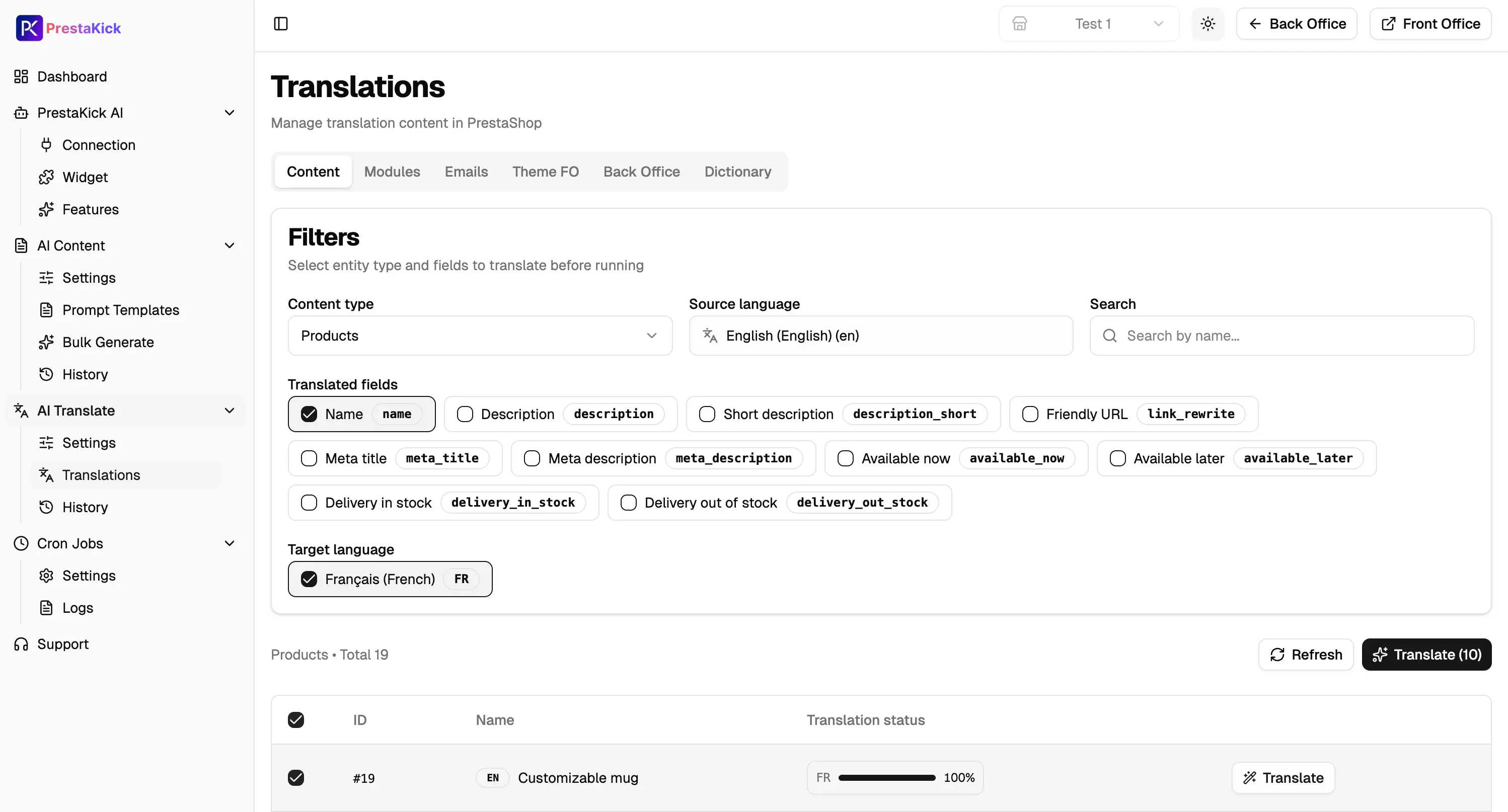Check the Short description checkbox
This screenshot has height=812, width=1508.
pos(707,414)
